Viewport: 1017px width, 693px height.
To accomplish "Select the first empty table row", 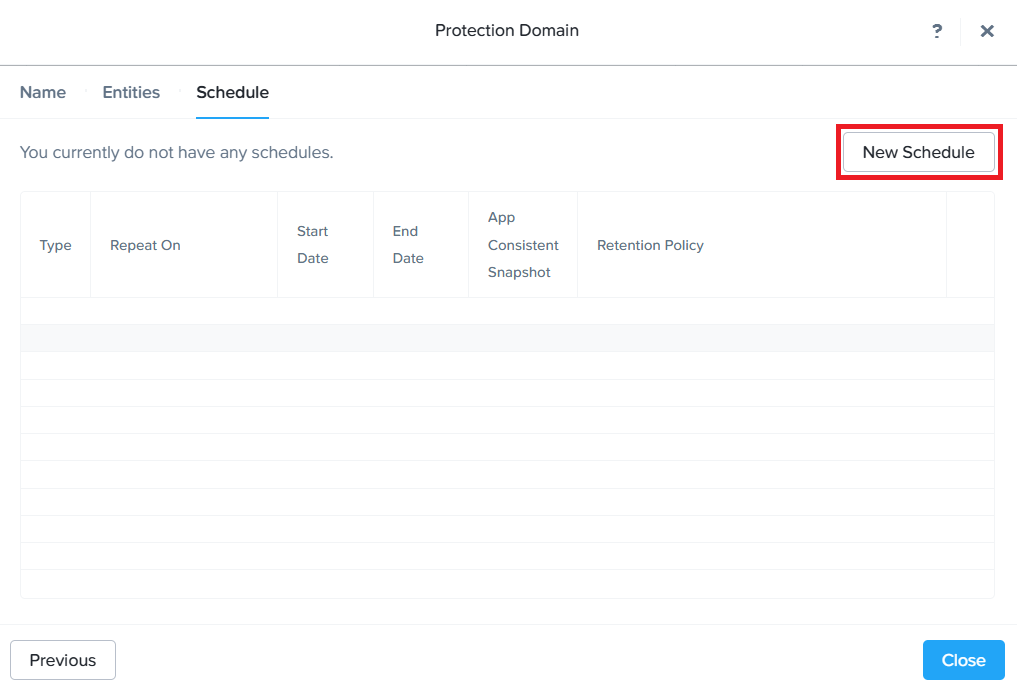I will coord(507,311).
